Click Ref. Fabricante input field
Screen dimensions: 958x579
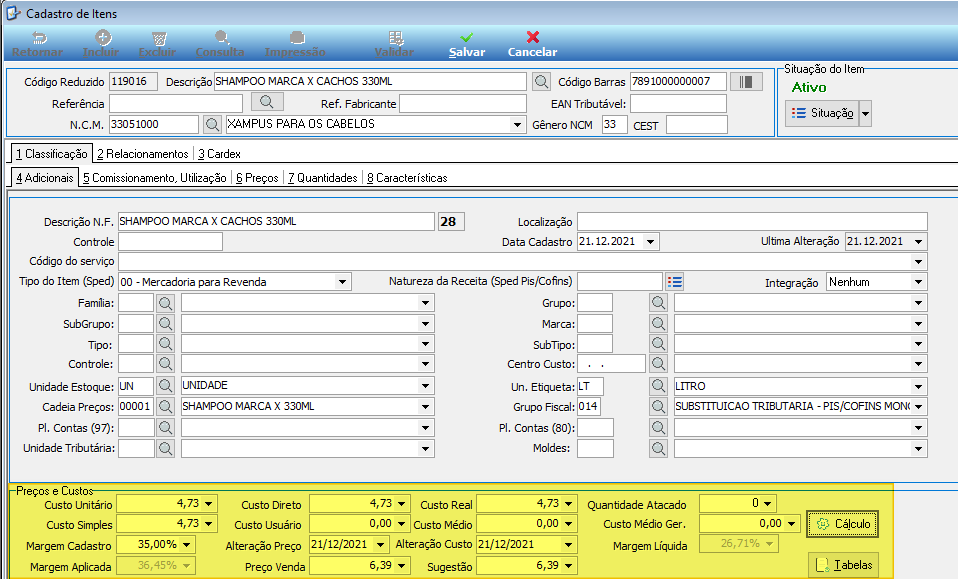(x=463, y=103)
